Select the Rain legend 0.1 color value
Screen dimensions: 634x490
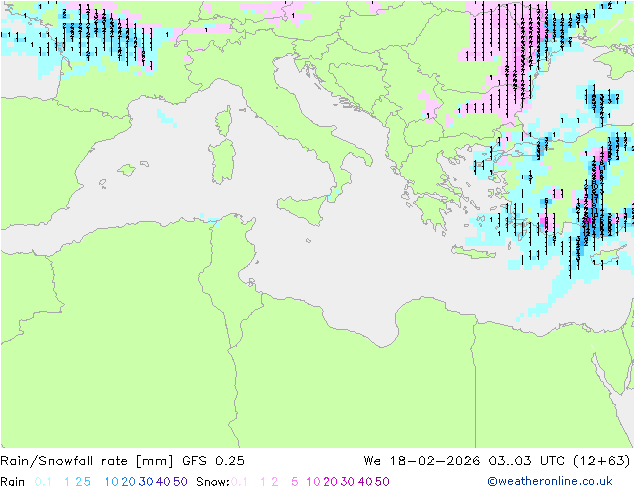(x=43, y=482)
